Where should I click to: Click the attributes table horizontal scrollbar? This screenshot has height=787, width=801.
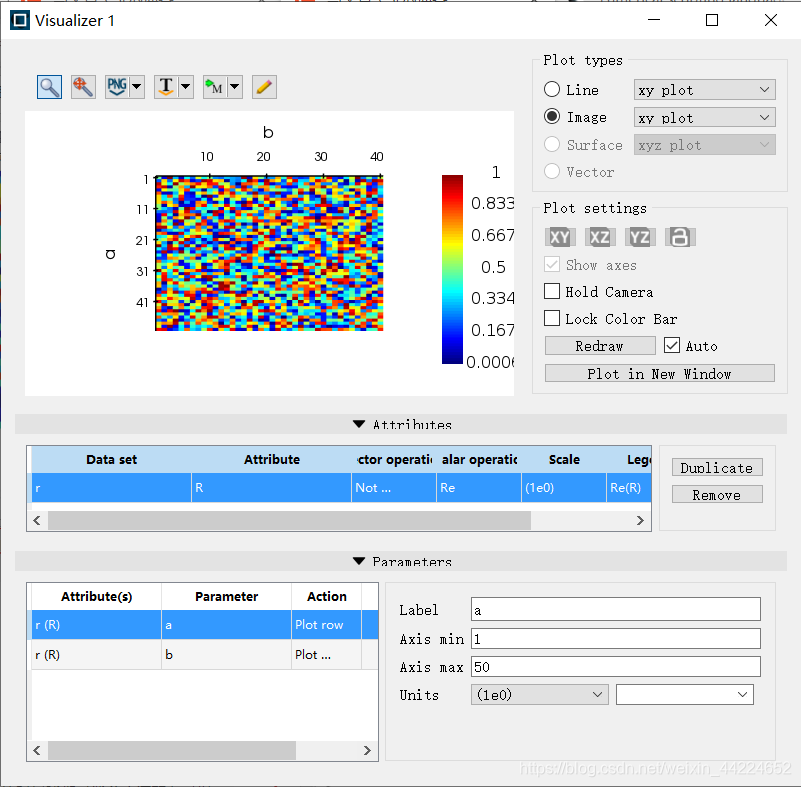pos(289,520)
